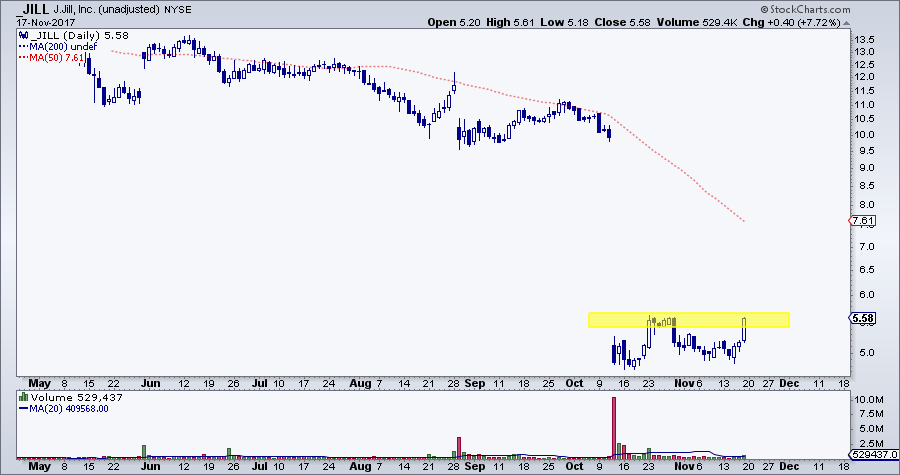Click the 529437.0 volume tag on axis
This screenshot has height=475, width=900.
point(870,453)
